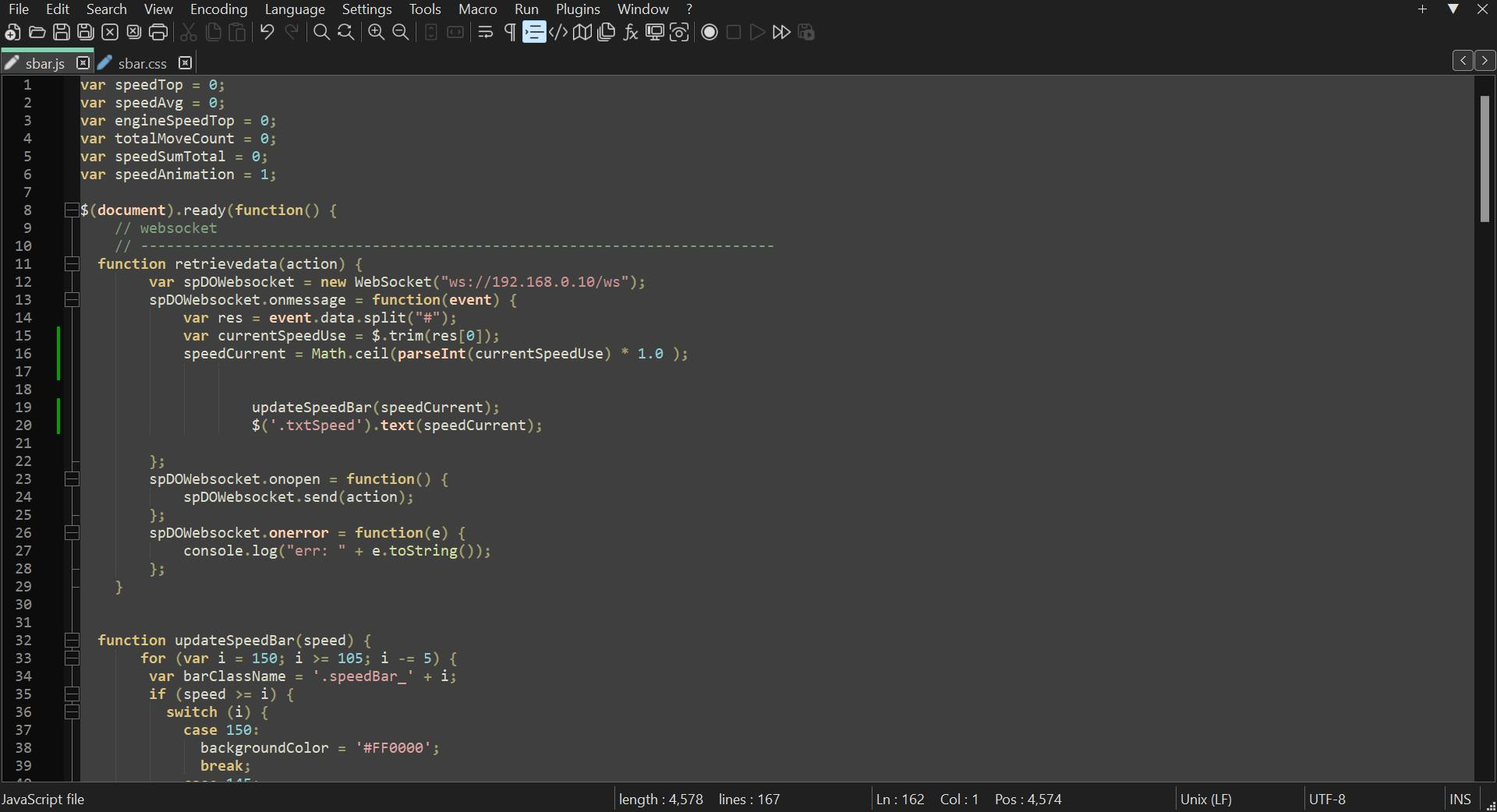Image resolution: width=1497 pixels, height=812 pixels.
Task: Toggle Document Map panel
Action: [582, 32]
